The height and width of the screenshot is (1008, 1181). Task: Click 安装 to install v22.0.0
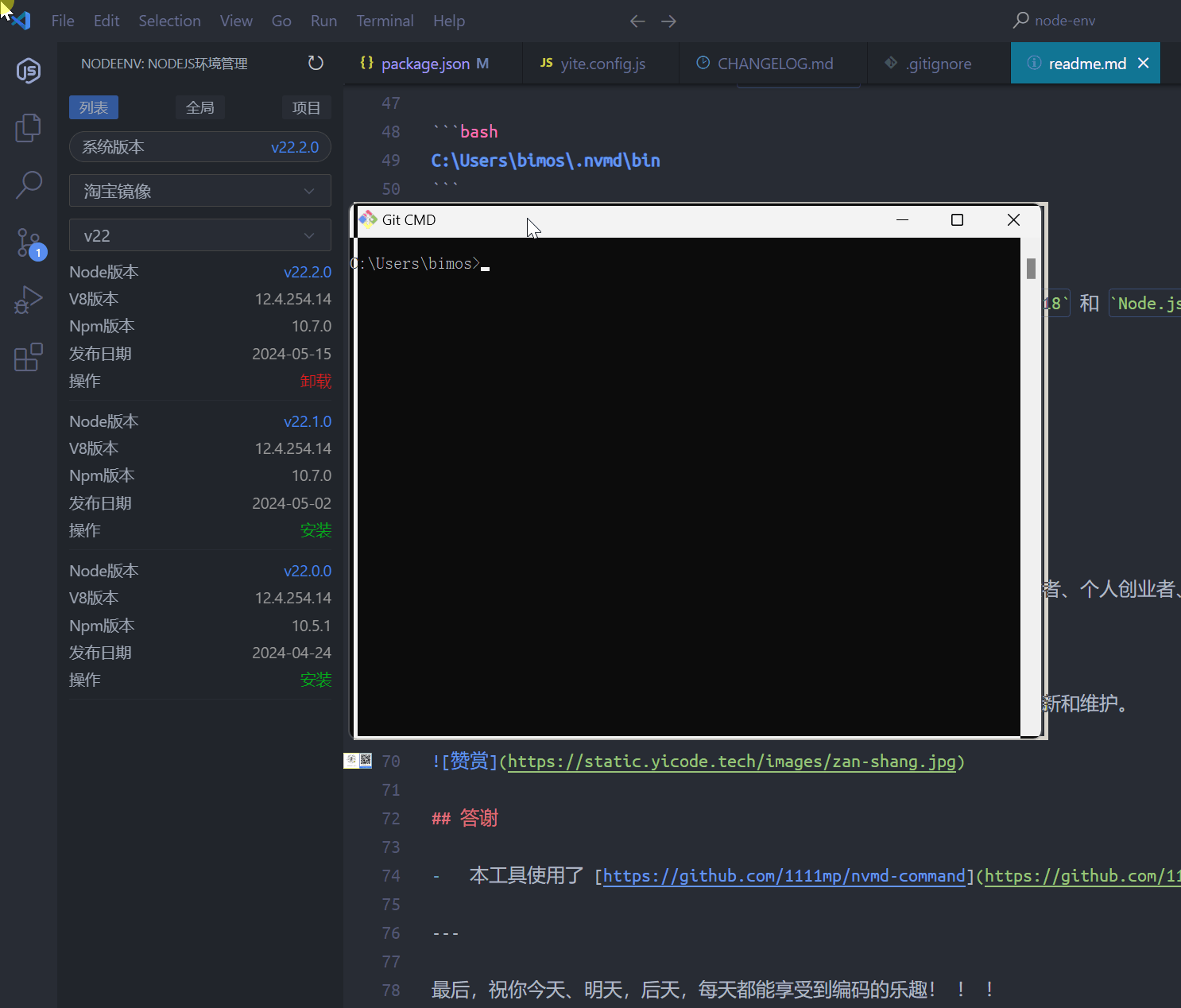(316, 680)
